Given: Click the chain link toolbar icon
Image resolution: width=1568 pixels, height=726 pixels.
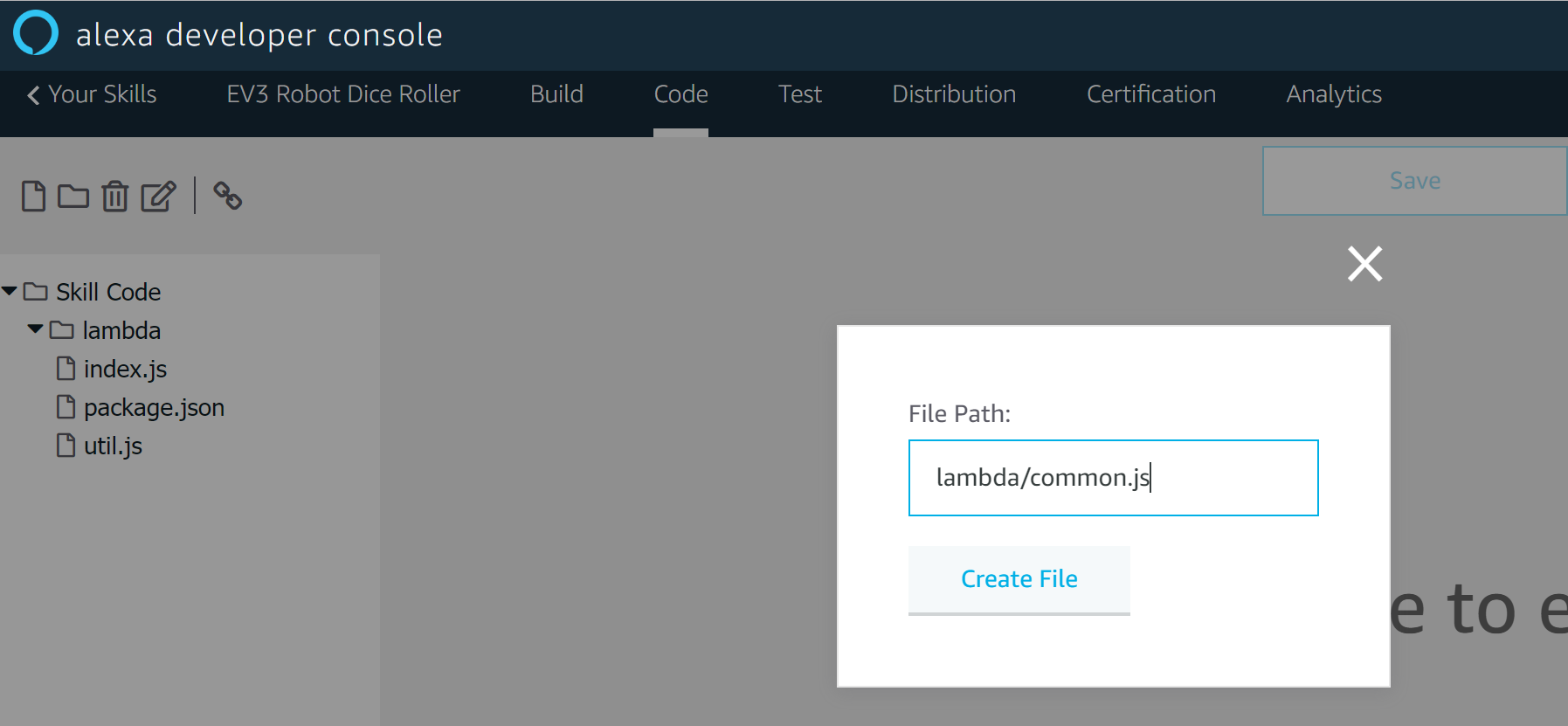Looking at the screenshot, I should [228, 195].
